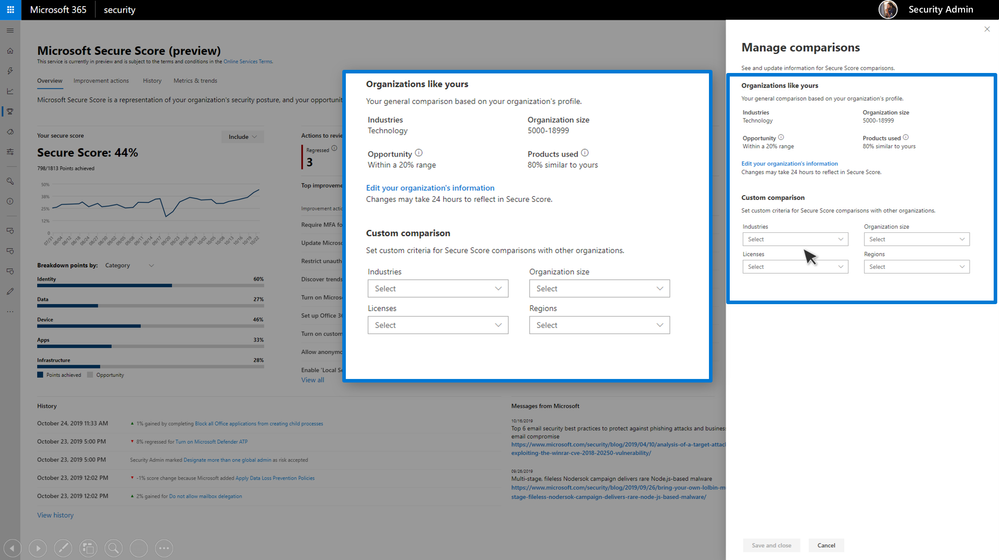This screenshot has height=560, width=999.
Task: Open the lightning bolt icon in the sidebar
Action: 10,71
